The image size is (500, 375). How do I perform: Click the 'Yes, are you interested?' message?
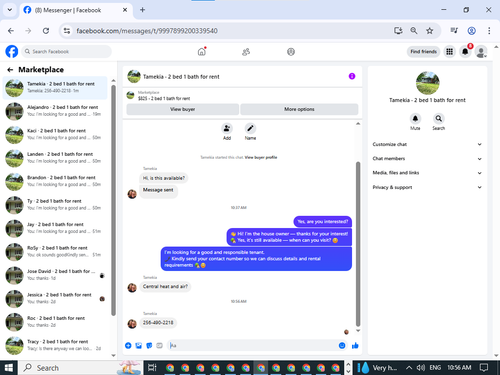pyautogui.click(x=322, y=222)
